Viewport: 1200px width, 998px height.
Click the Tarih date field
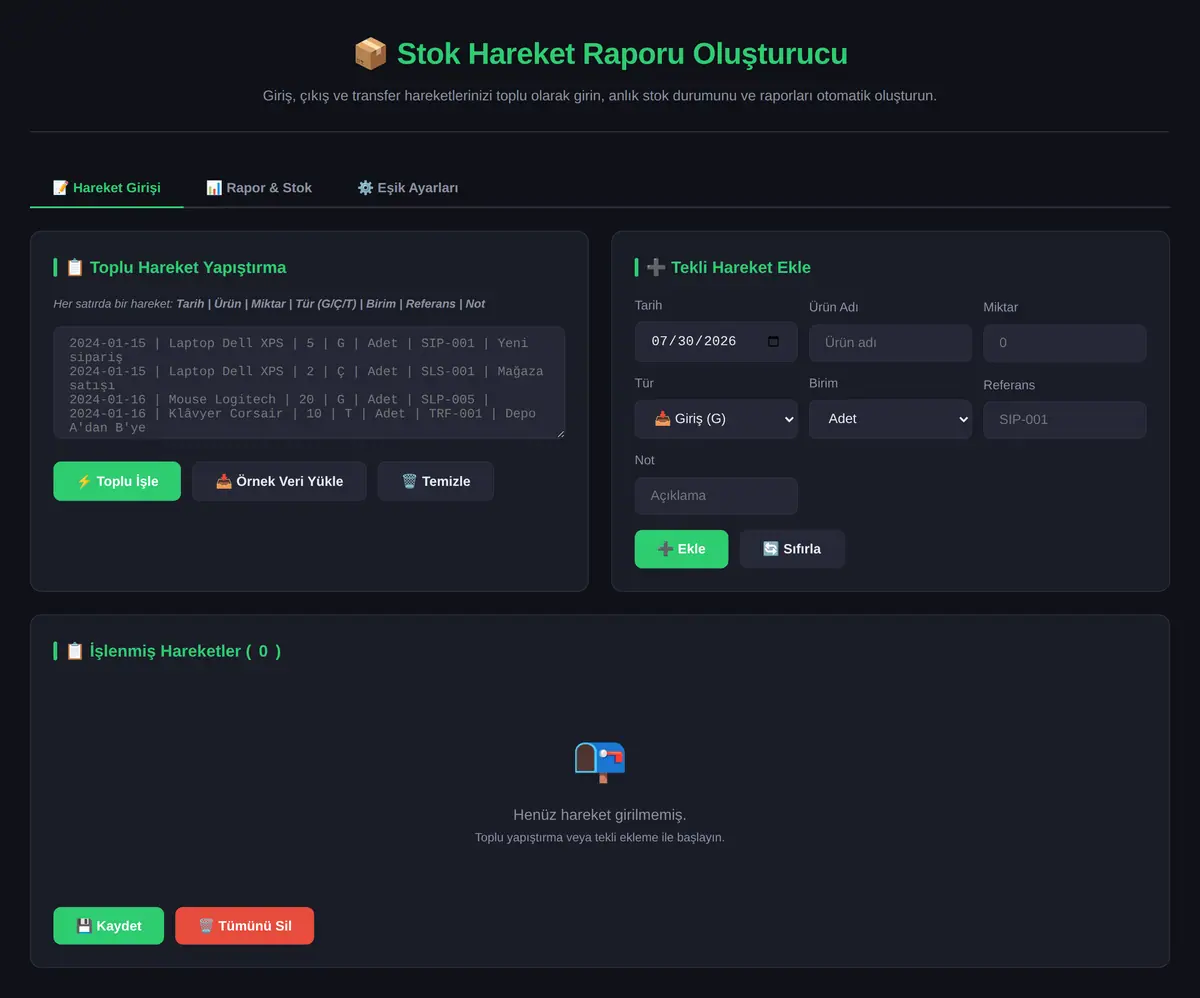(x=716, y=341)
